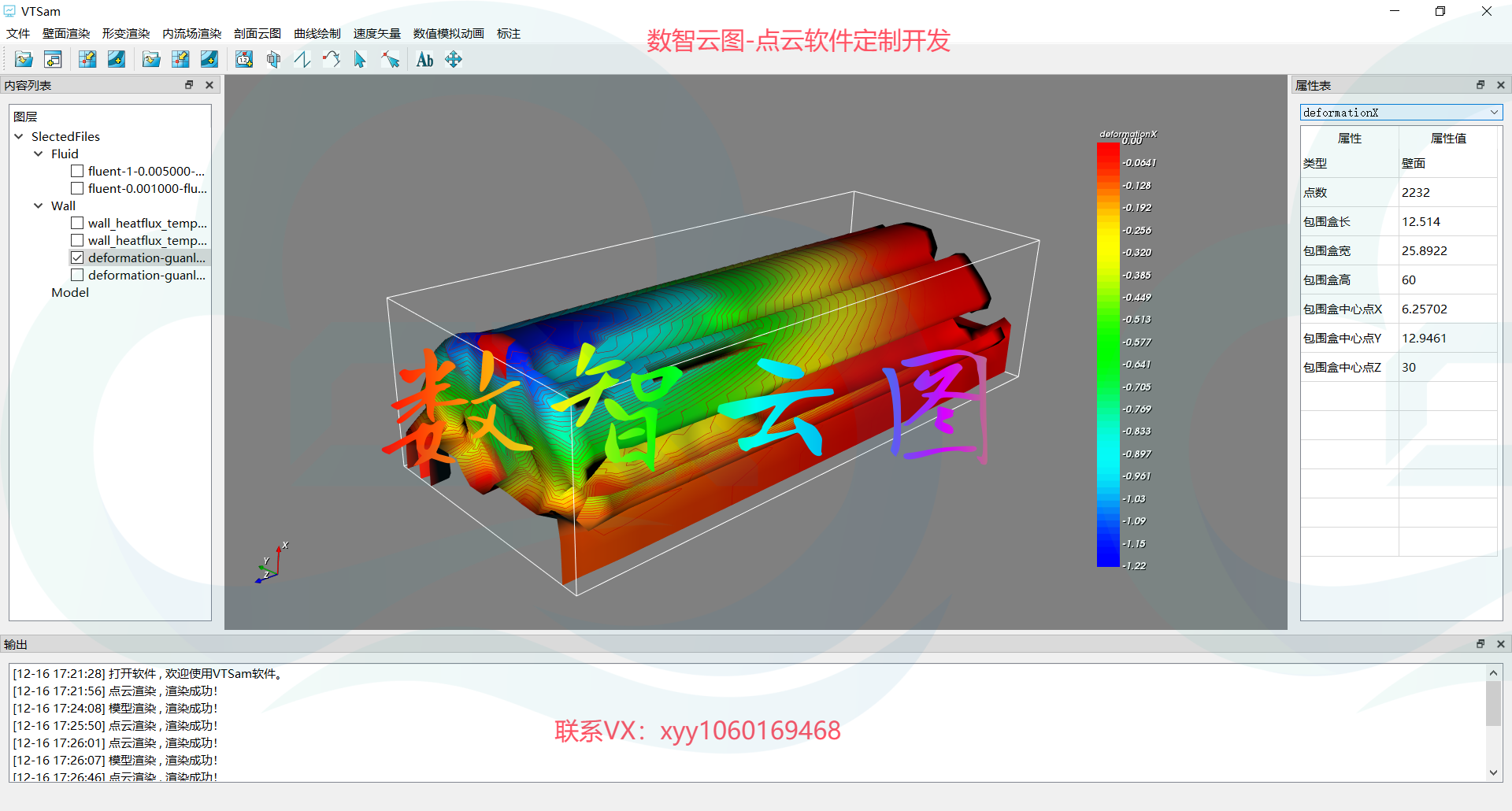Click the deformationX color legend bar
The image size is (1512, 811).
tap(1108, 354)
